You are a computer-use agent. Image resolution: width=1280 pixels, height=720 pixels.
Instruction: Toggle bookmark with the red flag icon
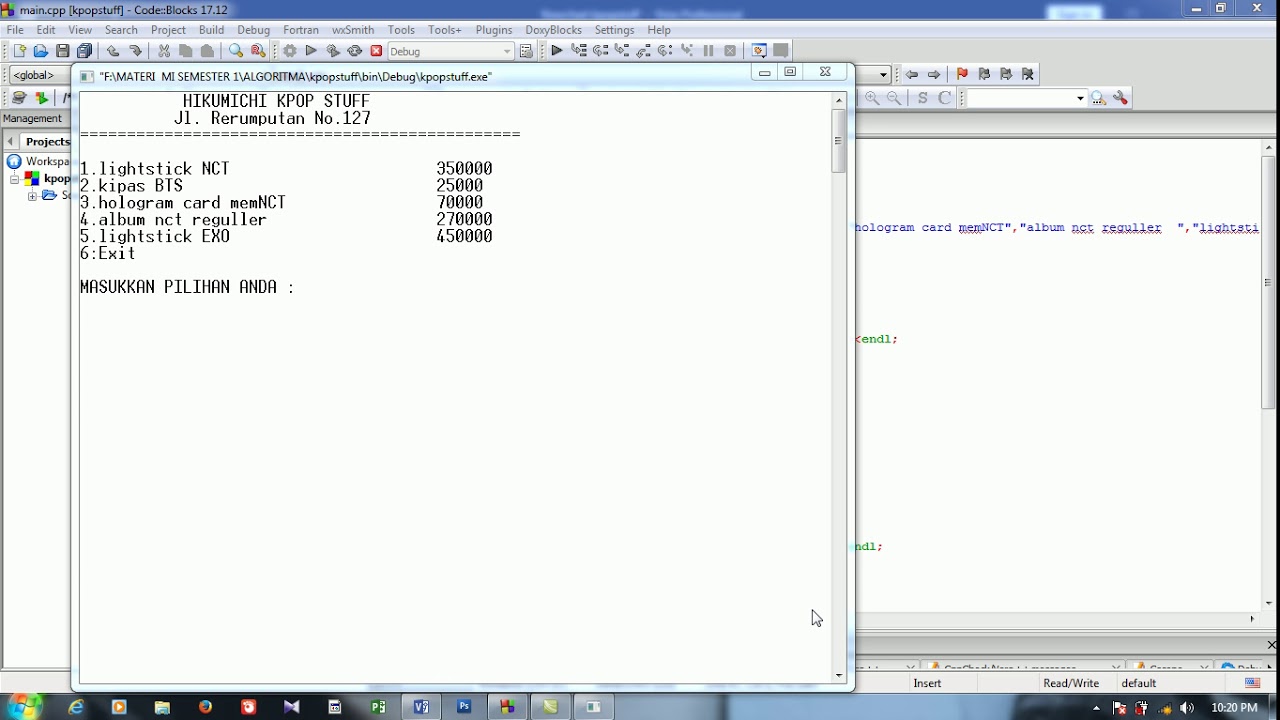tap(962, 74)
